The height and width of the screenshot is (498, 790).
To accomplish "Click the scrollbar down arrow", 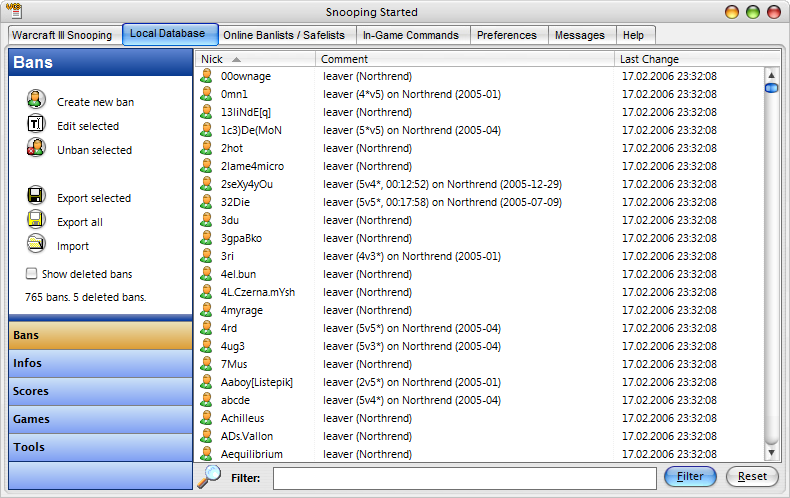I will pyautogui.click(x=771, y=453).
